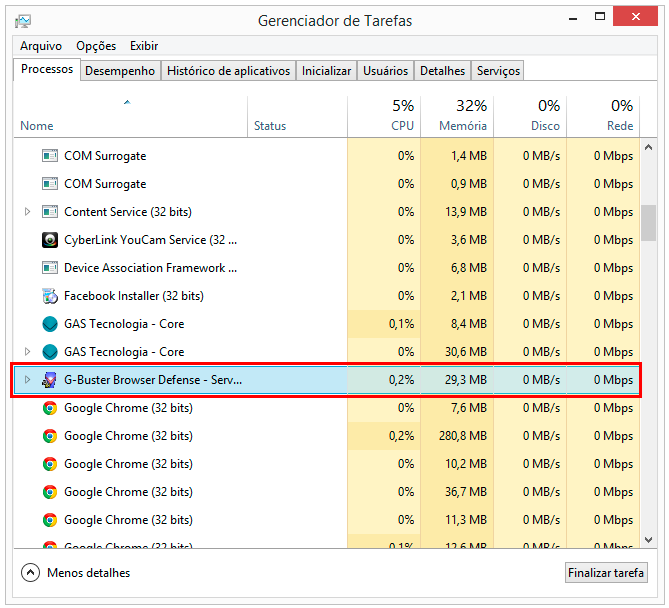Close the Gerenciador de Tarefas window

tap(635, 17)
